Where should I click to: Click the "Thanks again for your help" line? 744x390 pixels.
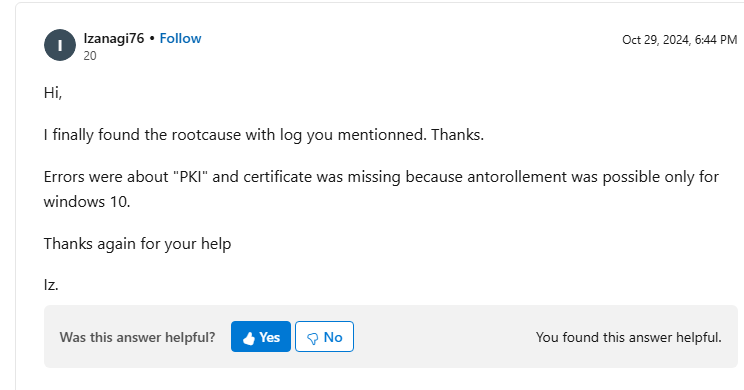(138, 244)
